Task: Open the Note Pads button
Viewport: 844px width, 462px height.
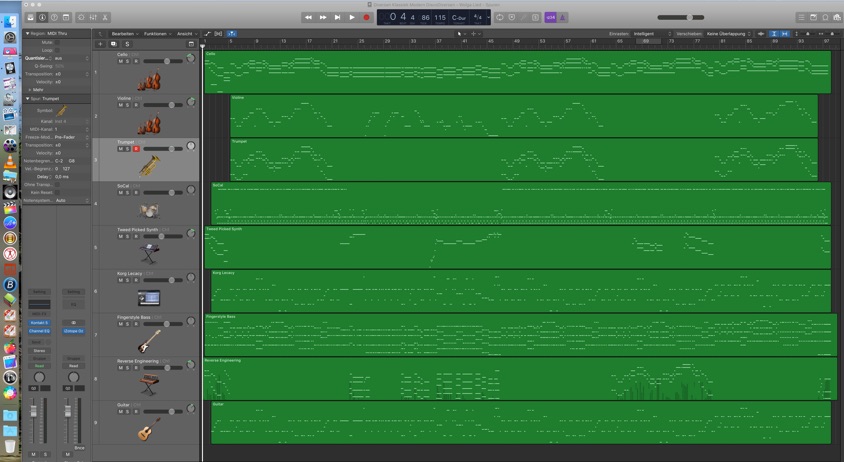Action: point(813,17)
